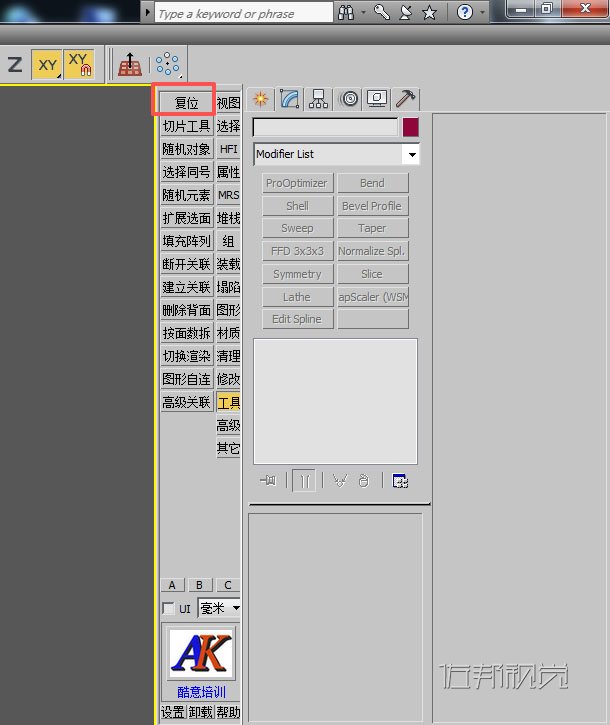Expand the help question mark dropdown arrow

coord(482,12)
